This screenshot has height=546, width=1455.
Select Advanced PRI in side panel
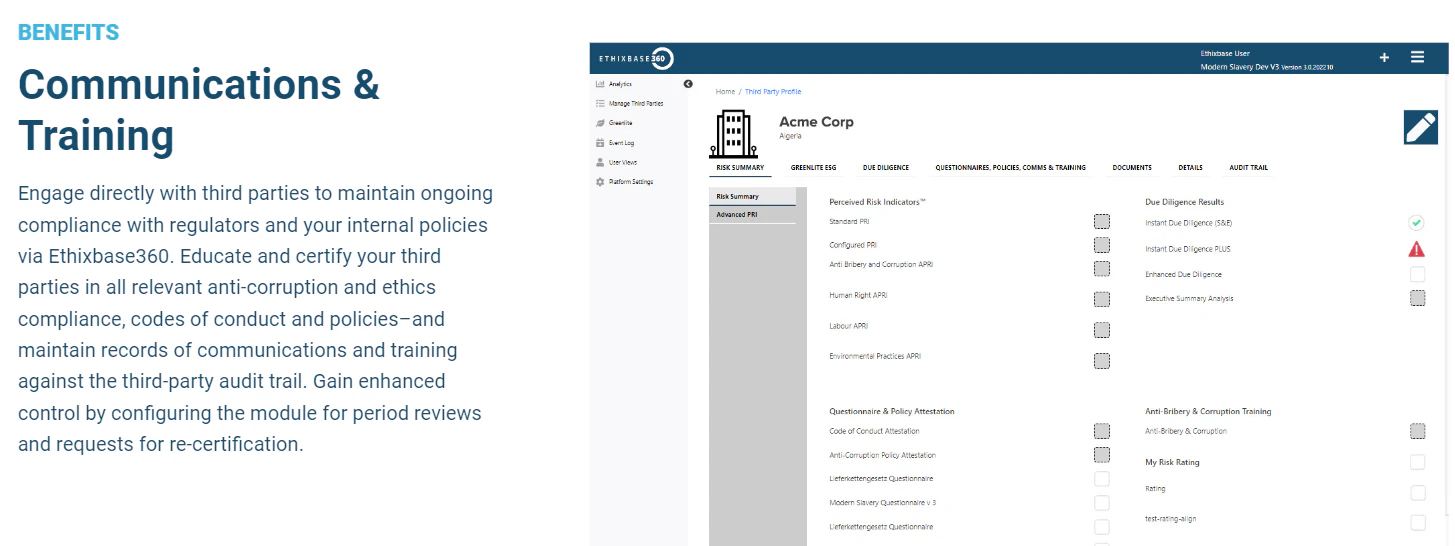752,215
